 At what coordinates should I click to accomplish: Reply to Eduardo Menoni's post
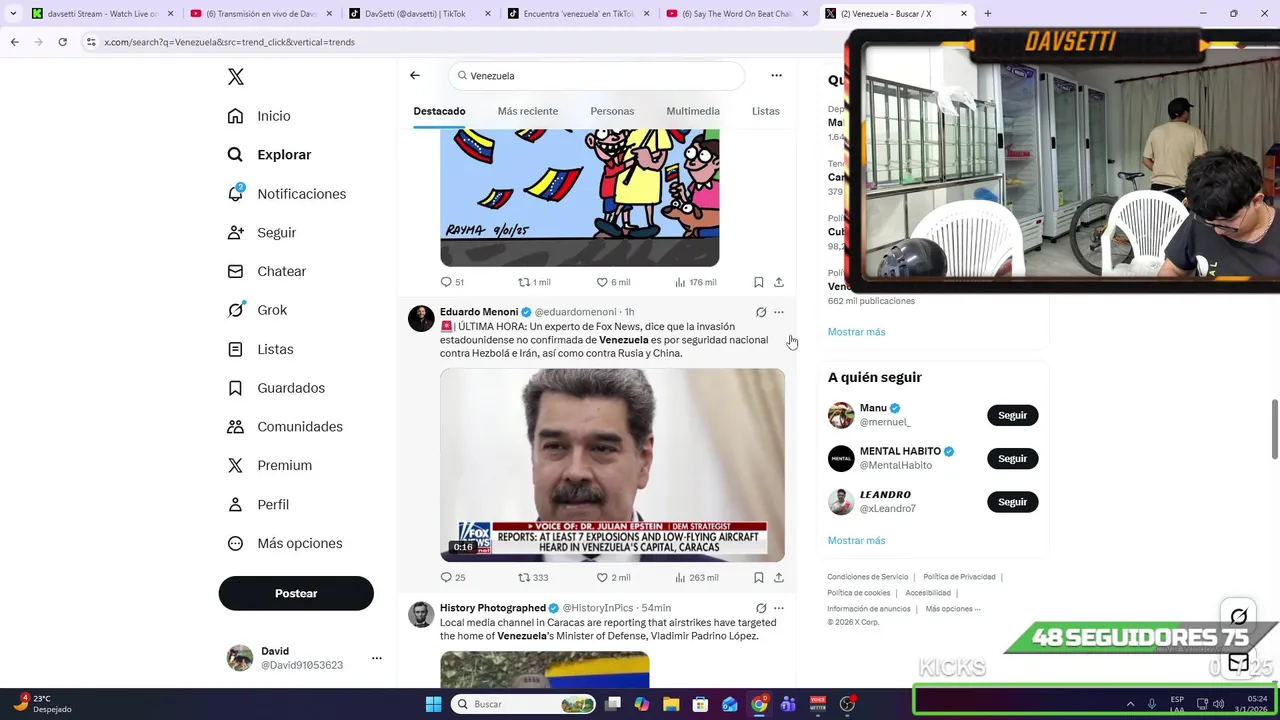click(x=452, y=578)
